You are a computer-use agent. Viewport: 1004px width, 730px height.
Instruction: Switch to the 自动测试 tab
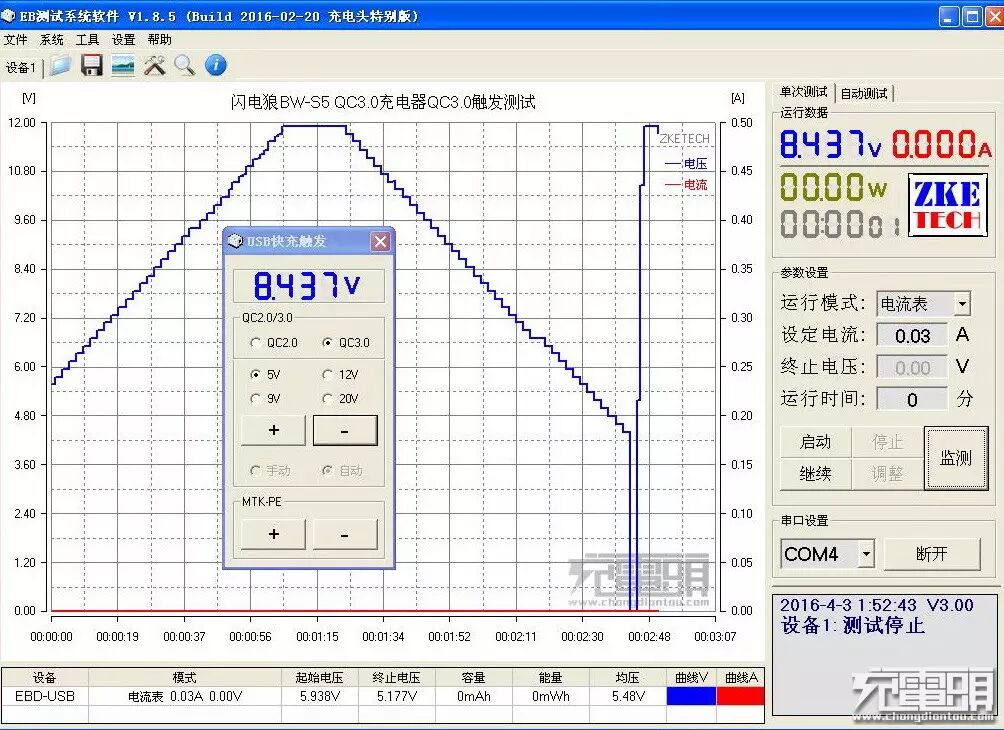click(864, 93)
